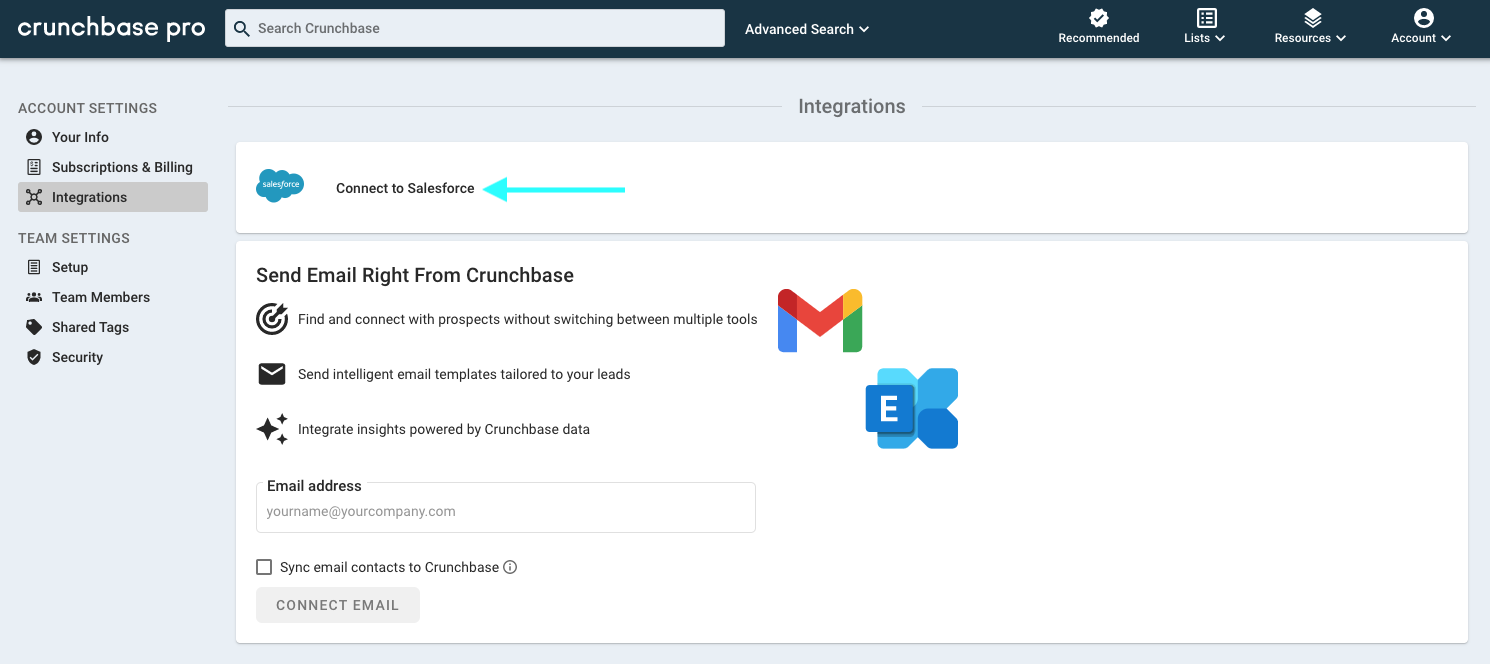Open the Advanced Search dropdown
The image size is (1490, 664).
(806, 29)
